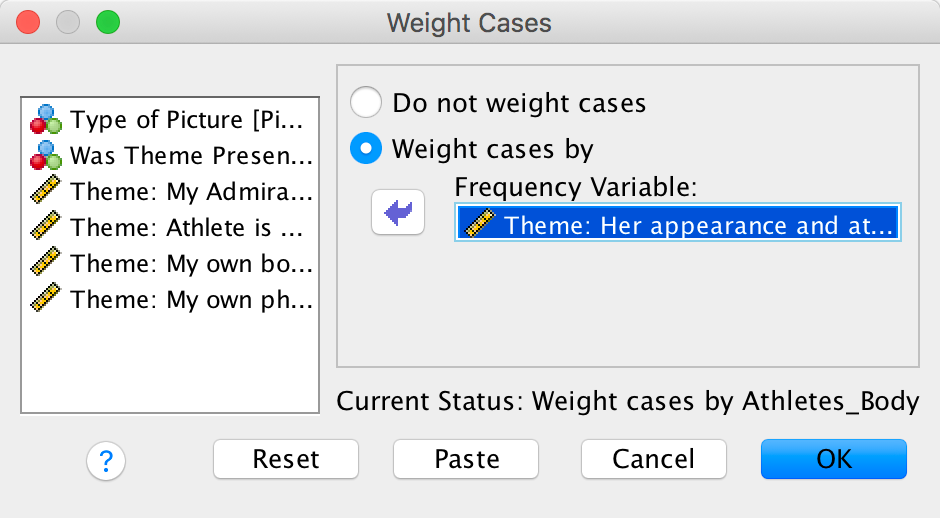Select the Do not weight cases option

coord(366,103)
